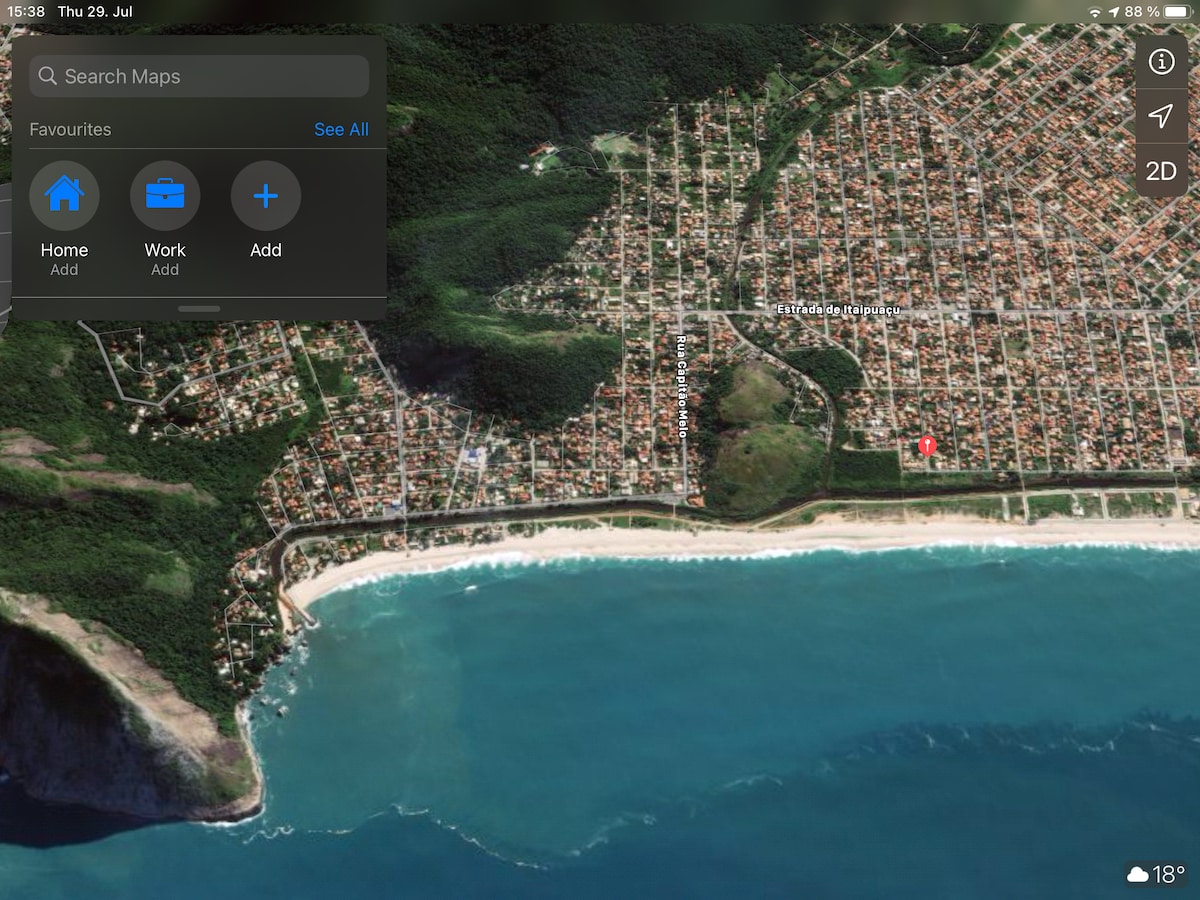
Task: Open the map info settings button
Action: (1161, 62)
